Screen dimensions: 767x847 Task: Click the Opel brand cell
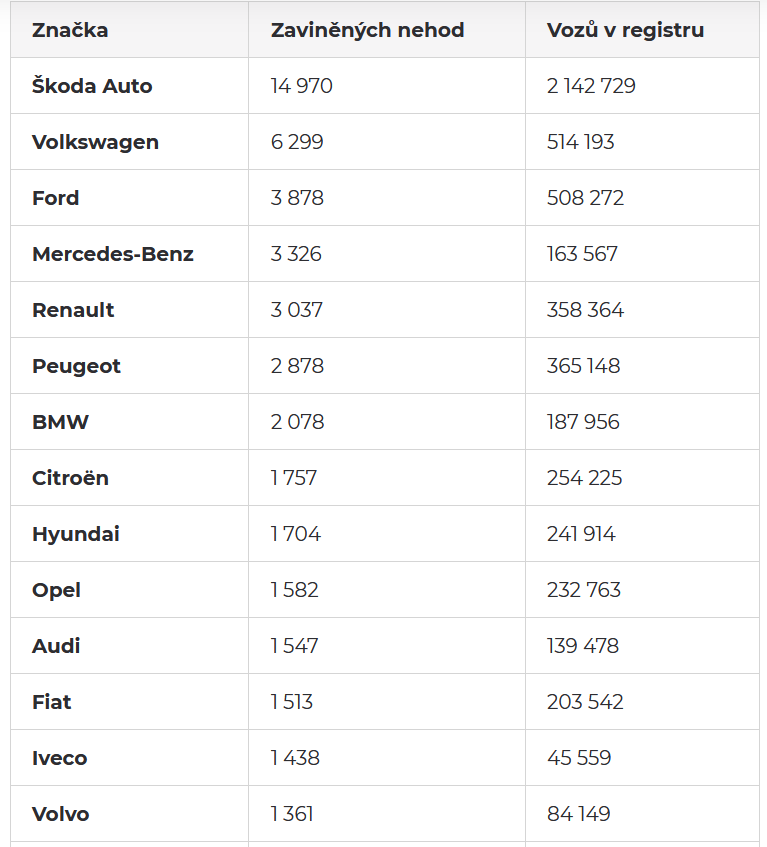56,590
